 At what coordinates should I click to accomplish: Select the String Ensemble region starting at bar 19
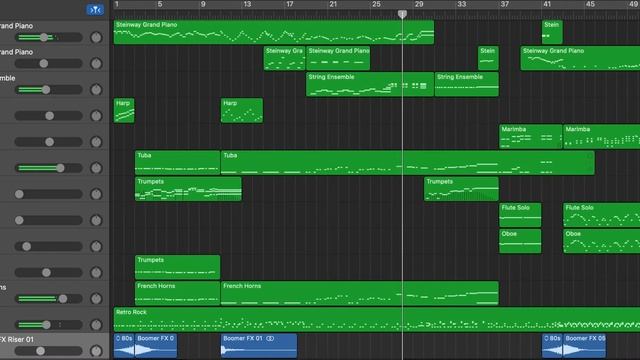tap(370, 84)
